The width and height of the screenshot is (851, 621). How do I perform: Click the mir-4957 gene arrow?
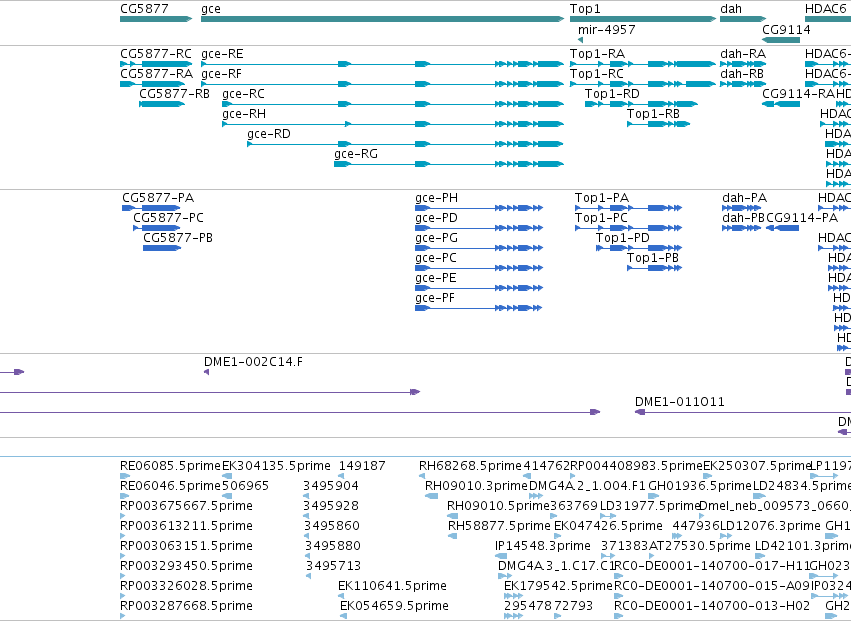tap(581, 40)
